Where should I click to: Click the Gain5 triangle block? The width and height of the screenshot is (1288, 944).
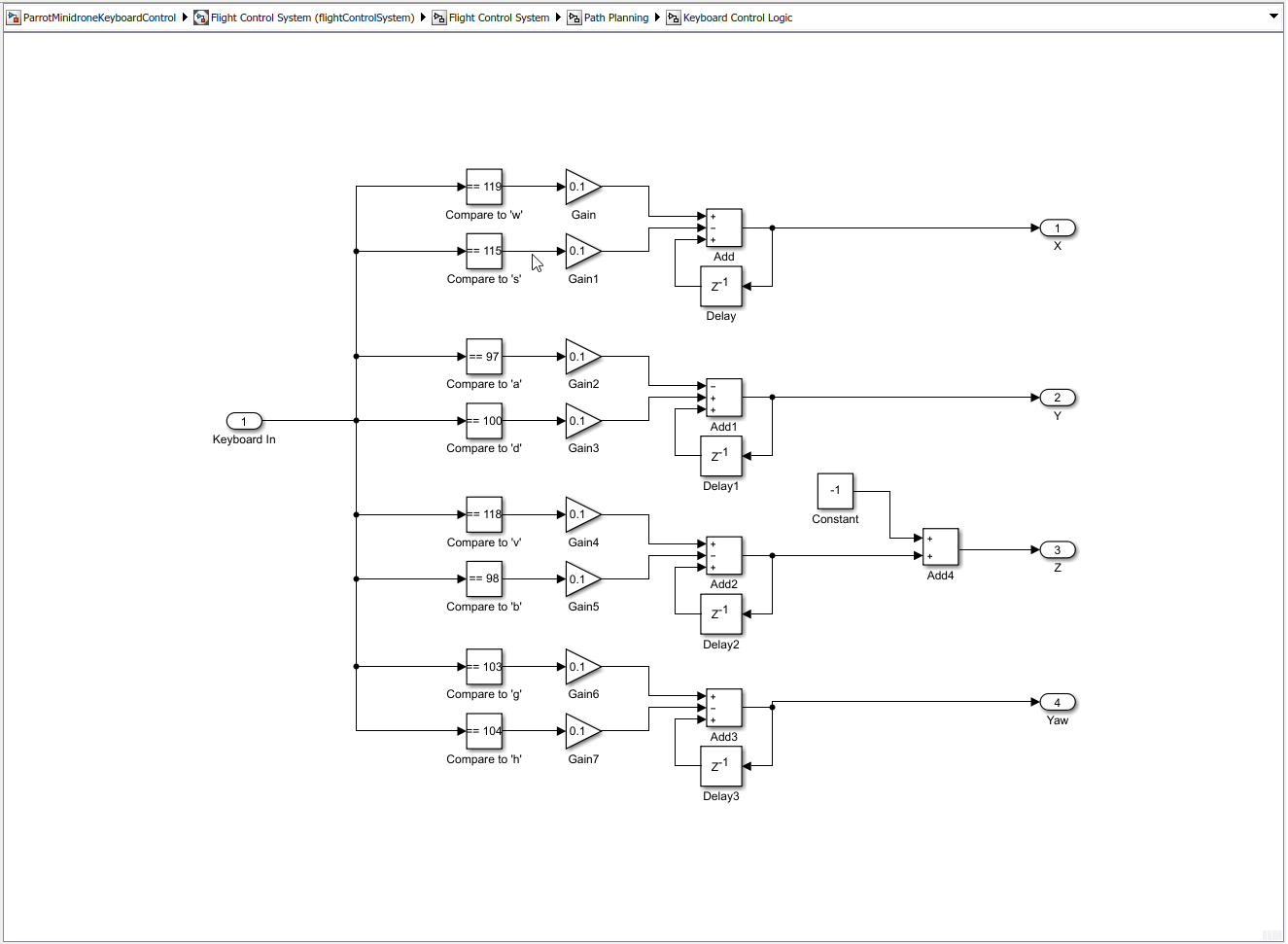pos(582,578)
